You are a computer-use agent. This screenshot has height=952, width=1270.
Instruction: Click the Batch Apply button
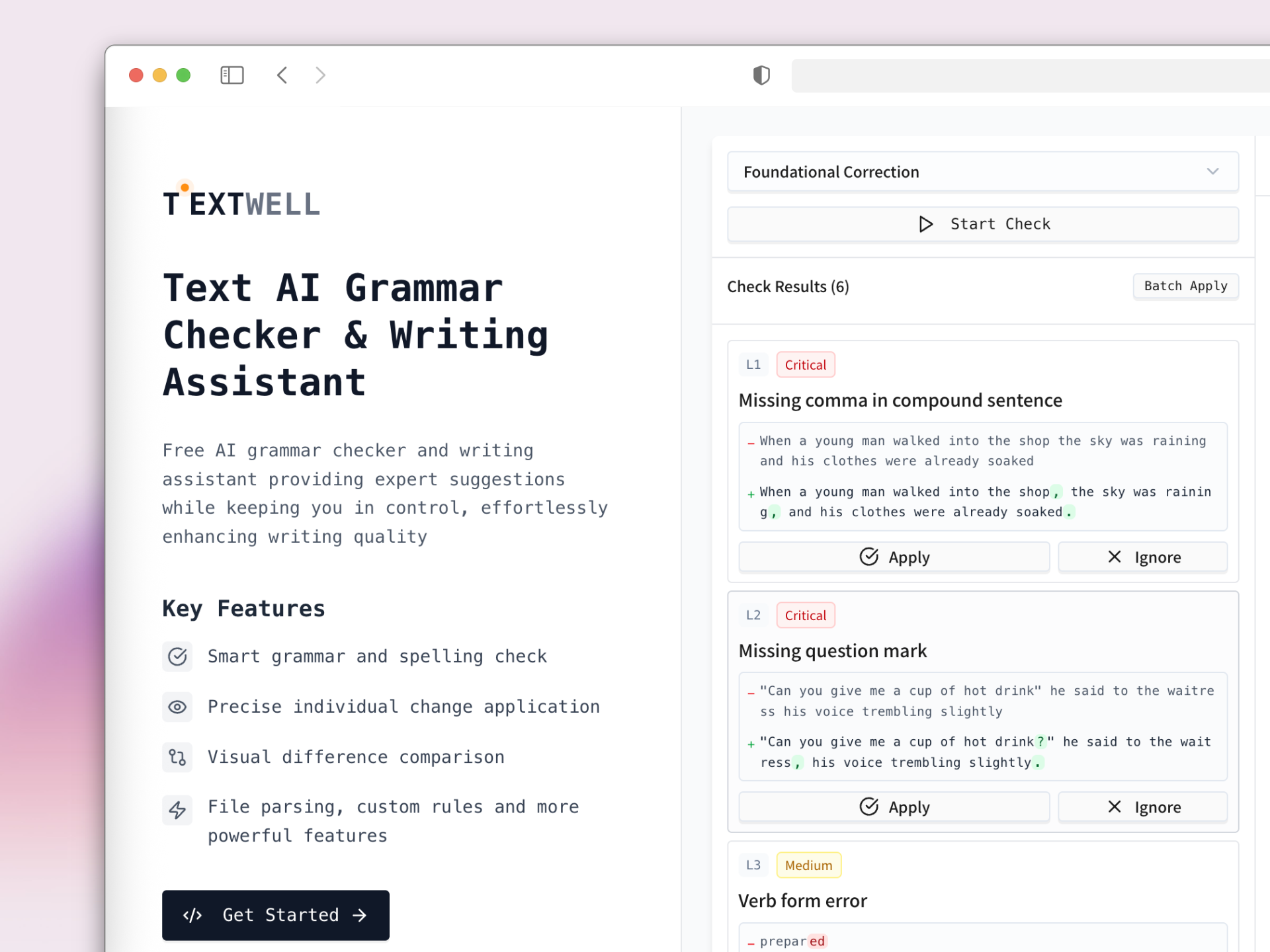(1185, 286)
